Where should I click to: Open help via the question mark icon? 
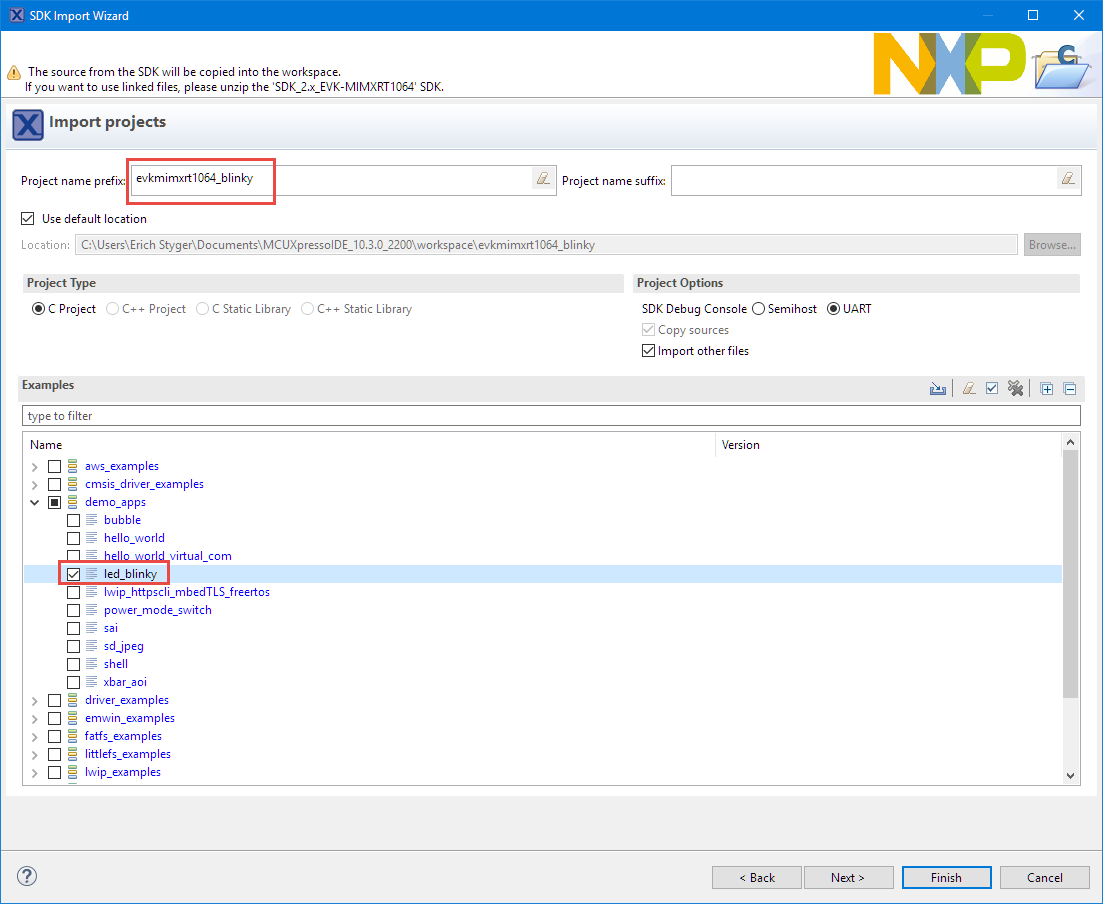(27, 876)
